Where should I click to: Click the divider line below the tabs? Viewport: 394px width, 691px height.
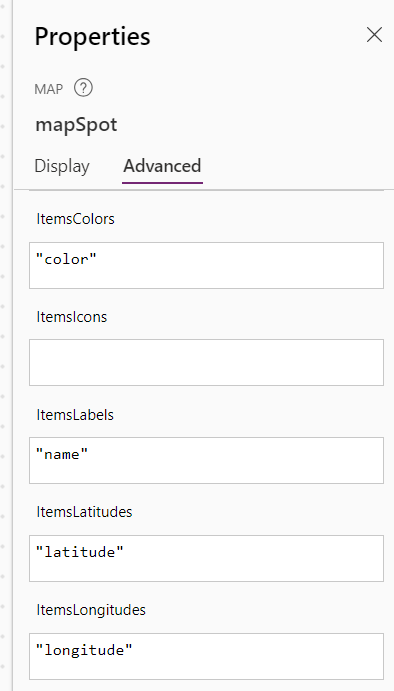click(204, 190)
